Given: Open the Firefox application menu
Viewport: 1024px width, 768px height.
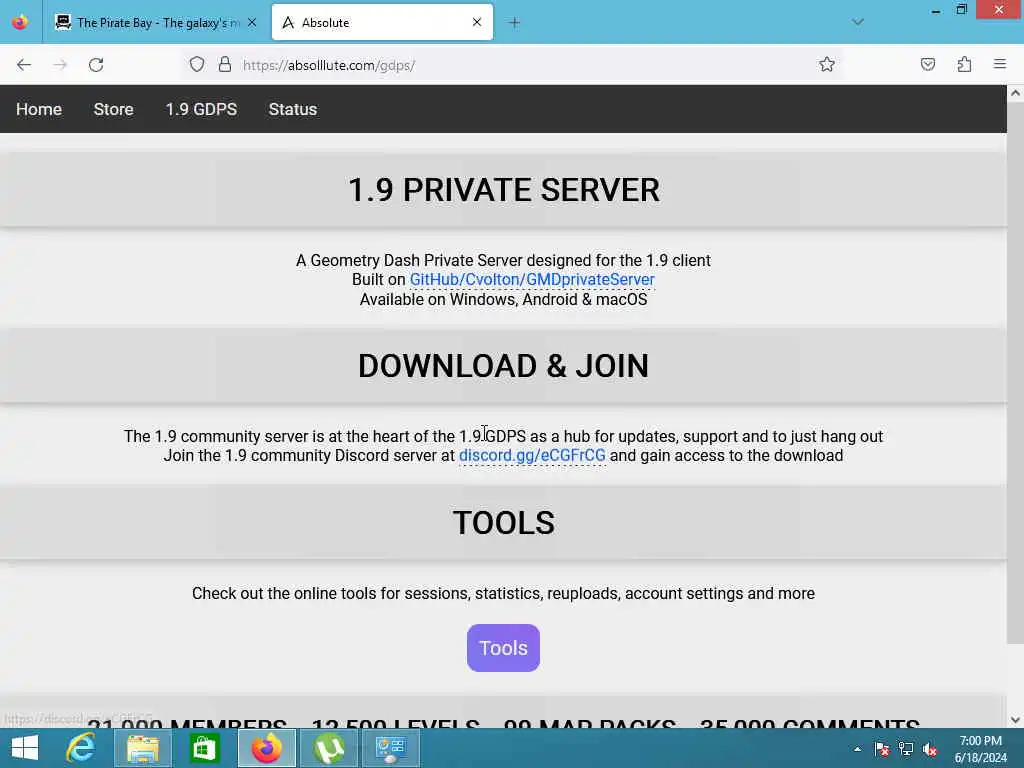Looking at the screenshot, I should pyautogui.click(x=1000, y=64).
